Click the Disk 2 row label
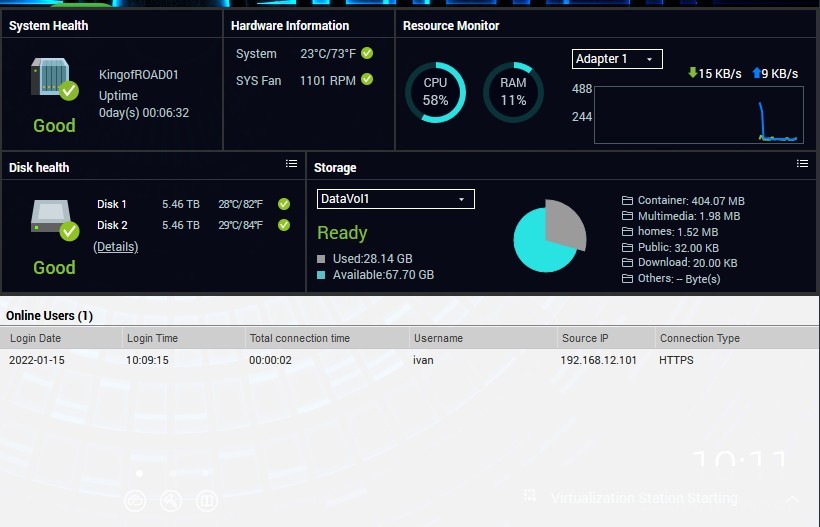Viewport: 820px width, 527px height. (112, 225)
